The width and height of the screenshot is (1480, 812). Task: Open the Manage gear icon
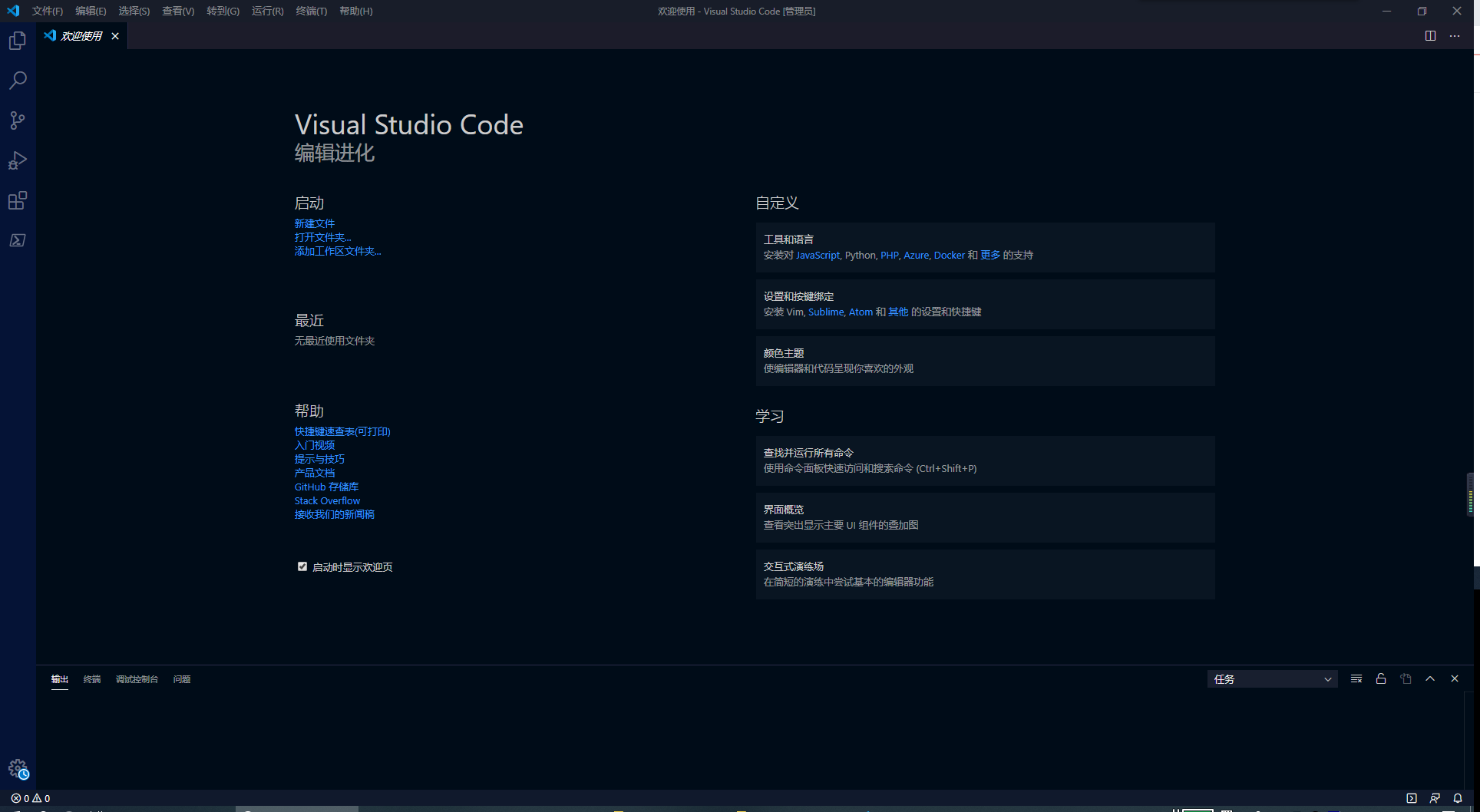pos(18,768)
